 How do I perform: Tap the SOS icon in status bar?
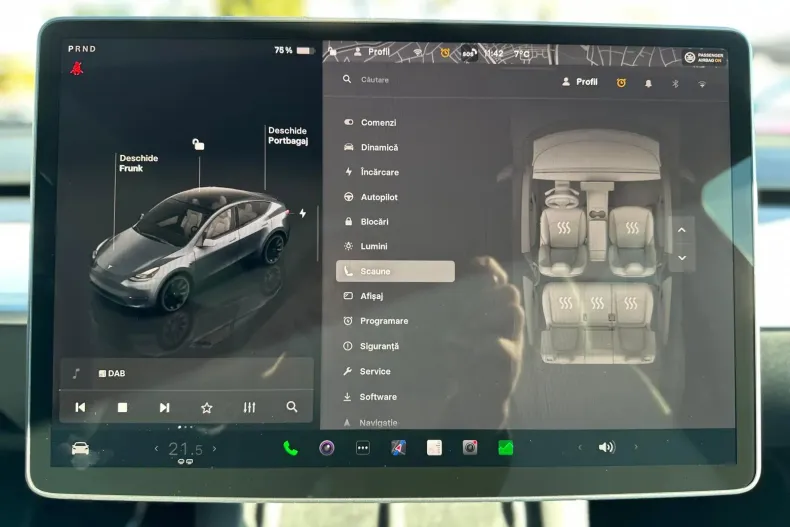(469, 53)
